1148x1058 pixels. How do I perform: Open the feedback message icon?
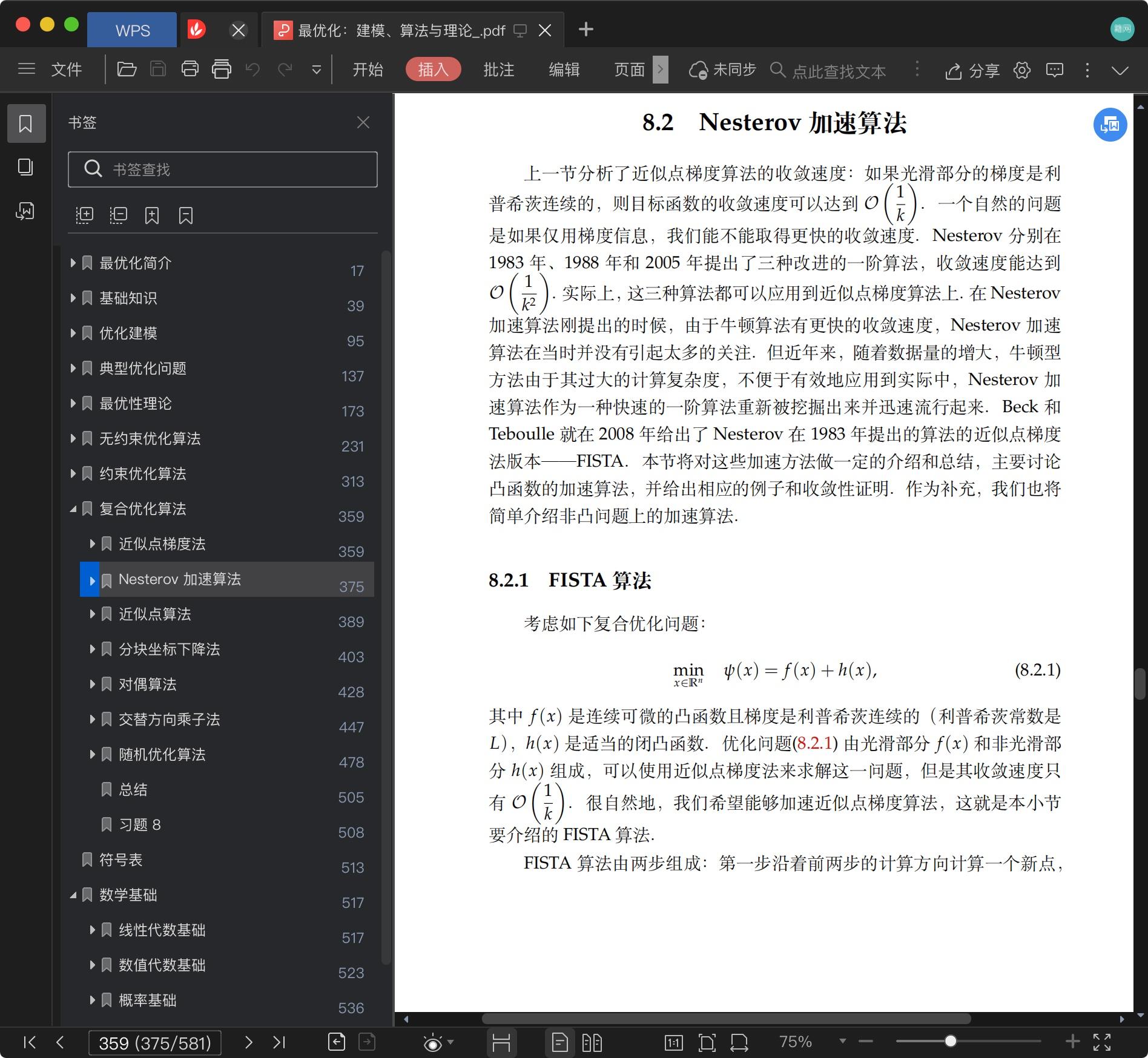[1054, 70]
